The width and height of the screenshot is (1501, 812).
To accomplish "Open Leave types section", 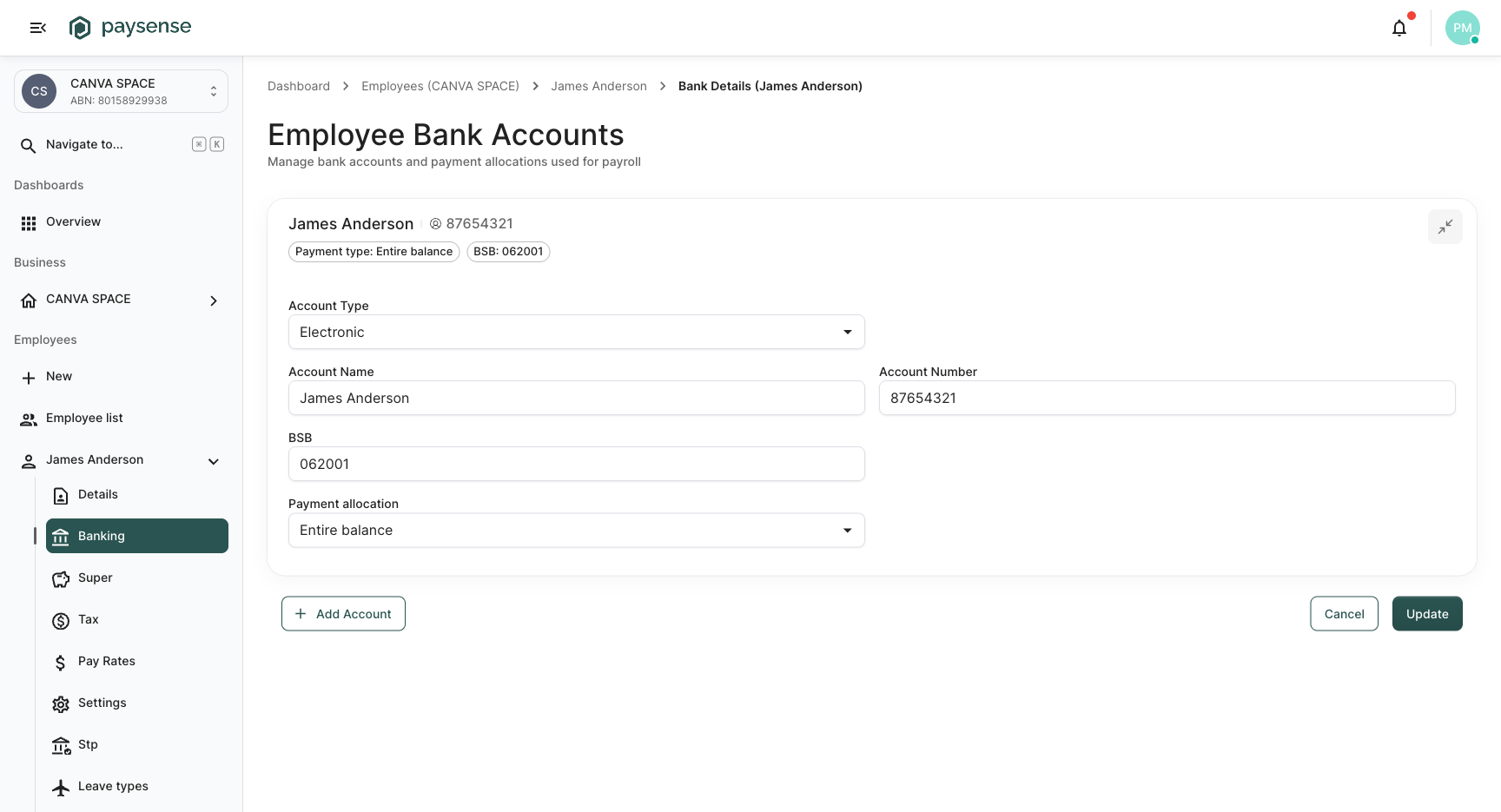I will (137, 786).
